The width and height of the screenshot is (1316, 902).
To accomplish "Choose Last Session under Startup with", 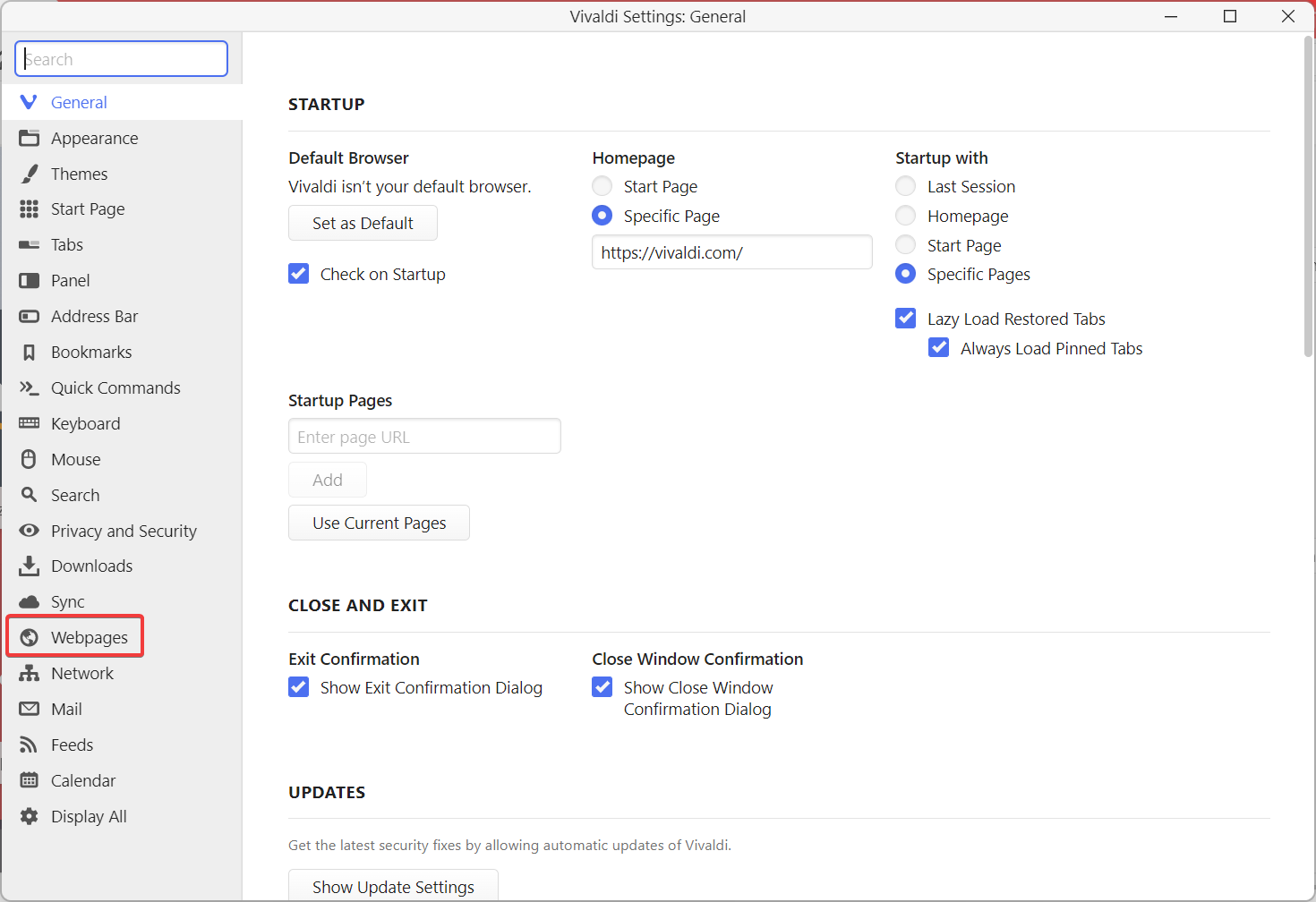I will pos(906,186).
